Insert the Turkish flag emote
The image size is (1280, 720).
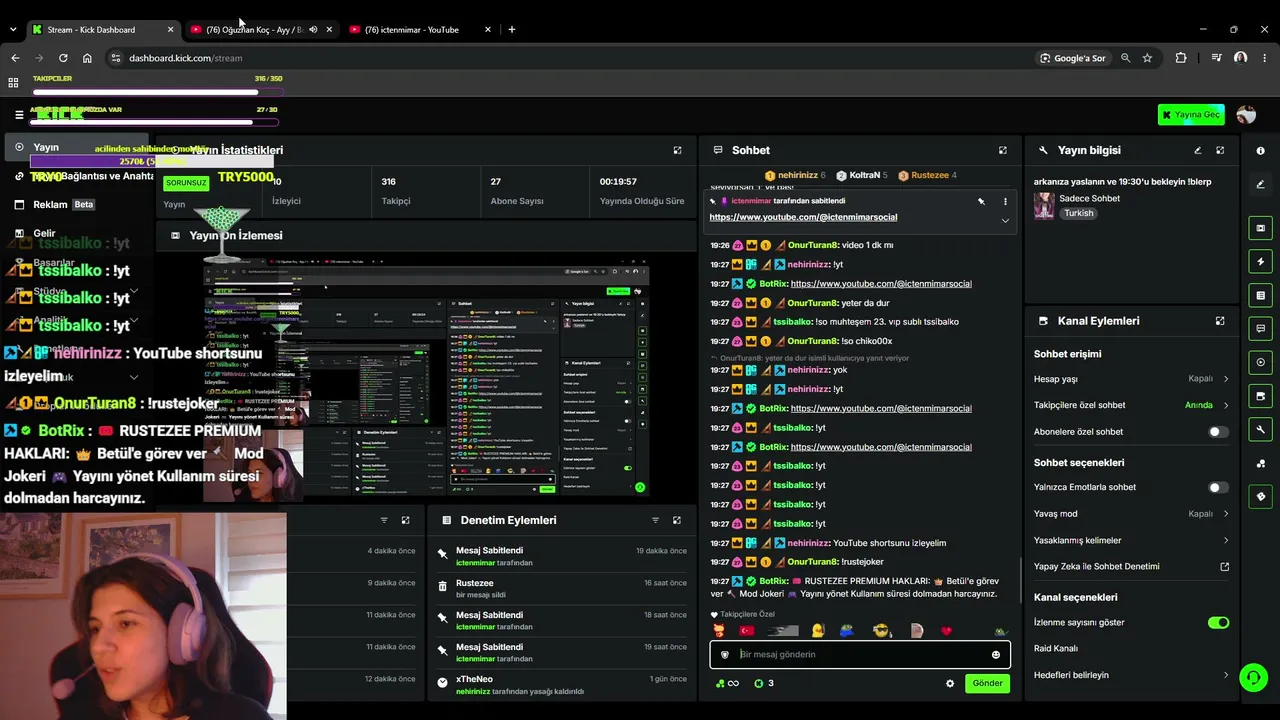pyautogui.click(x=746, y=631)
